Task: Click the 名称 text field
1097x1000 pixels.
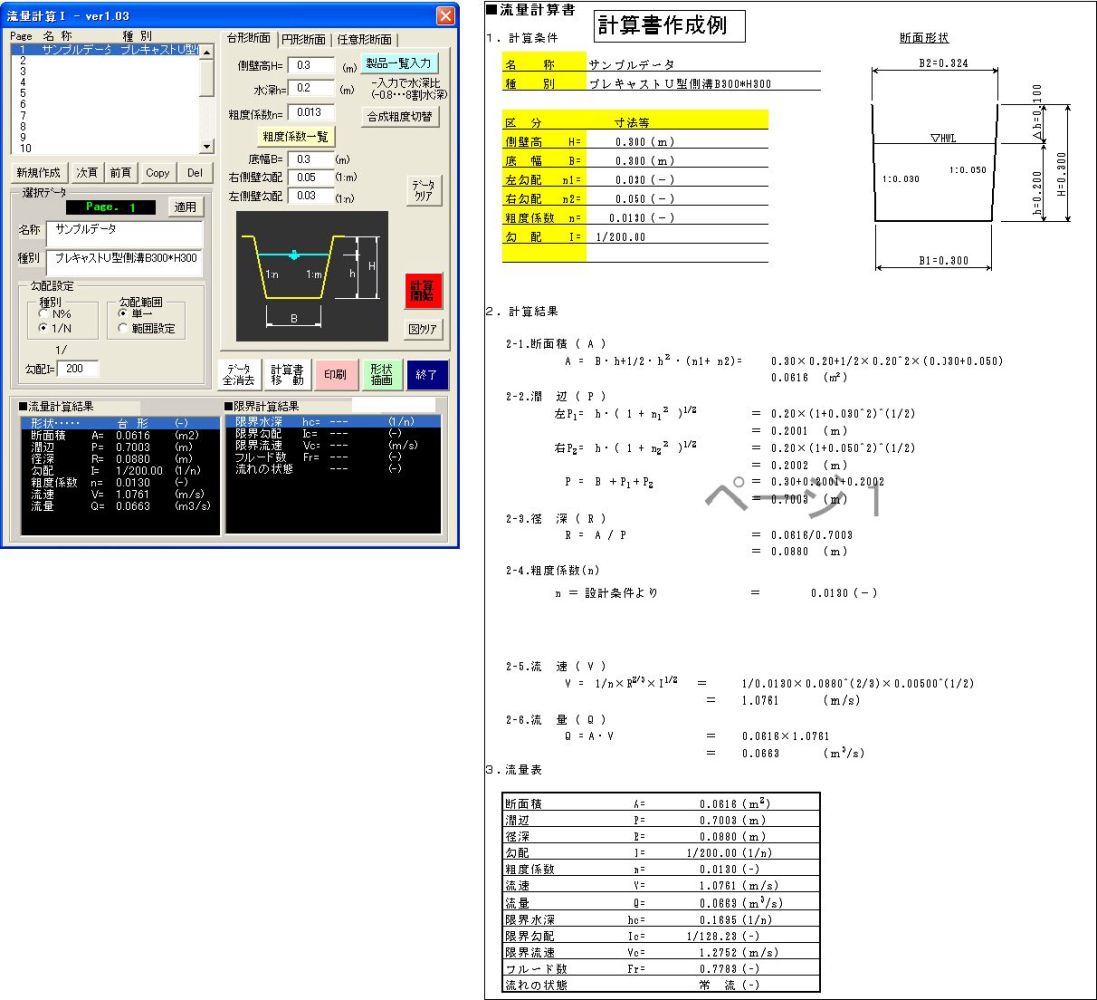Action: point(125,233)
